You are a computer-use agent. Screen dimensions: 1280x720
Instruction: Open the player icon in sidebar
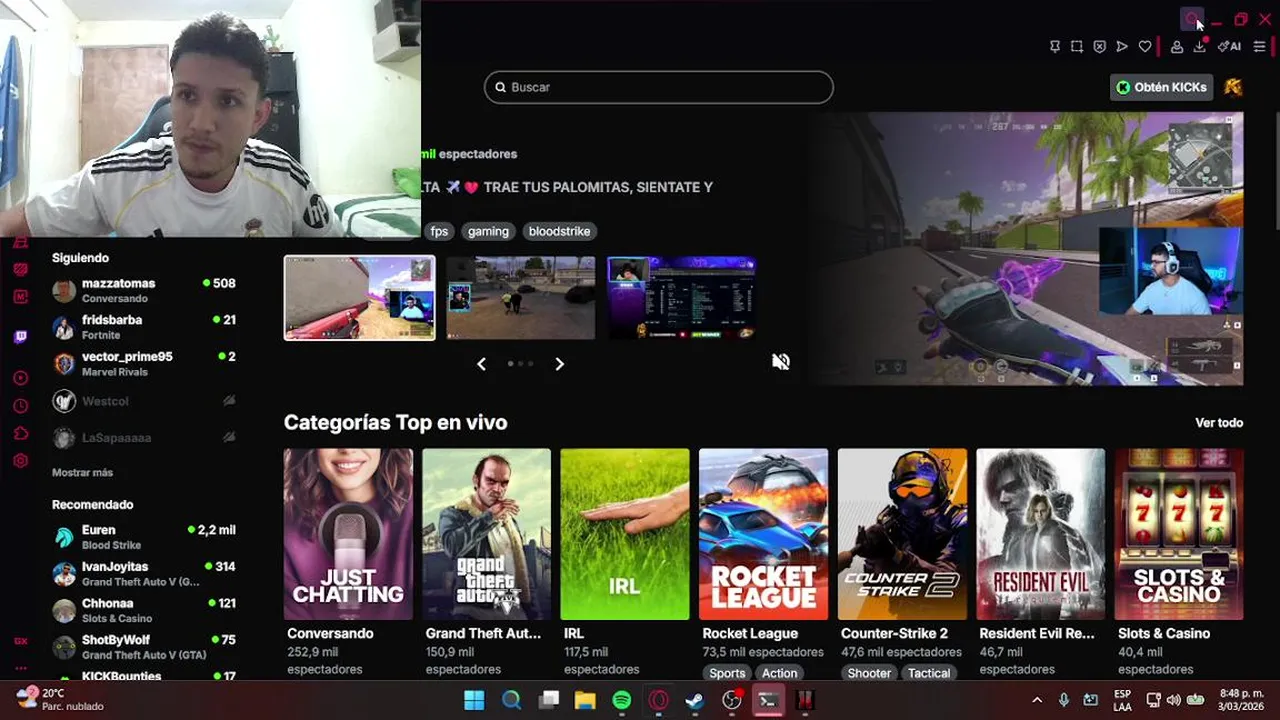pos(21,378)
